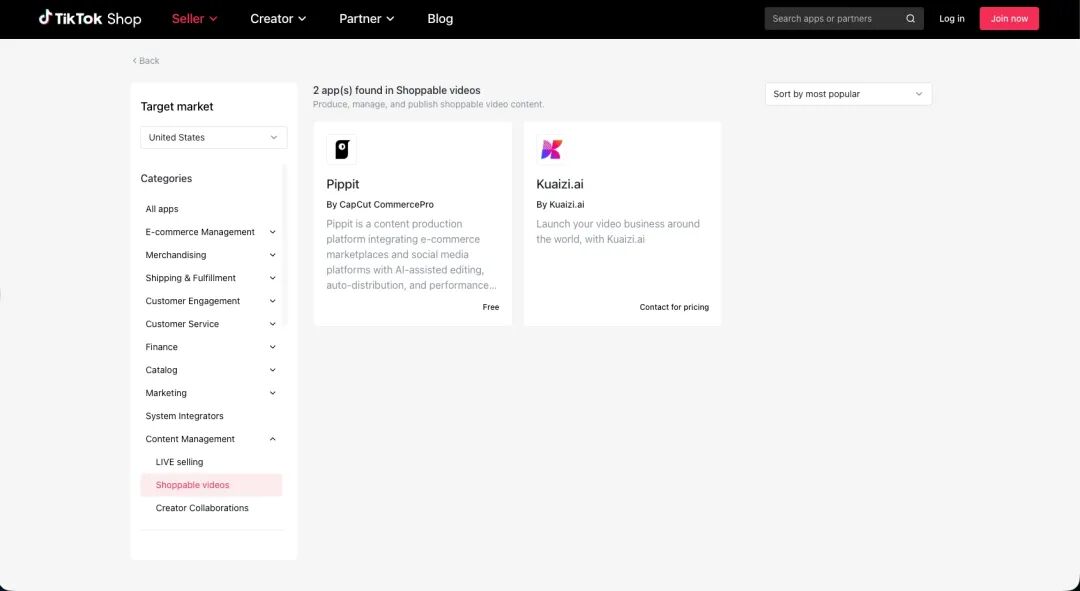
Task: Expand the Shipping & Fulfillment chevron
Action: [273, 278]
